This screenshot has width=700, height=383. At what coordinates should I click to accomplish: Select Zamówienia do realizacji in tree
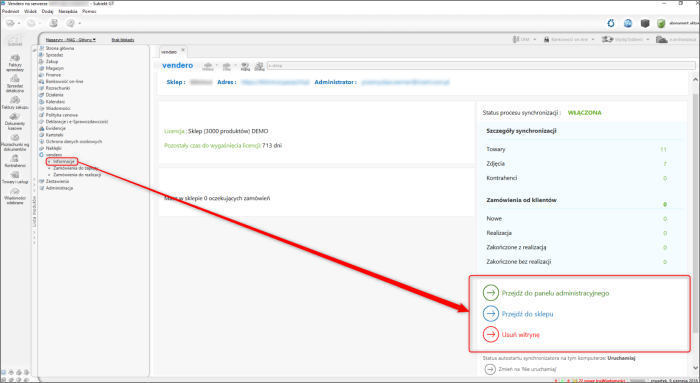[77, 175]
